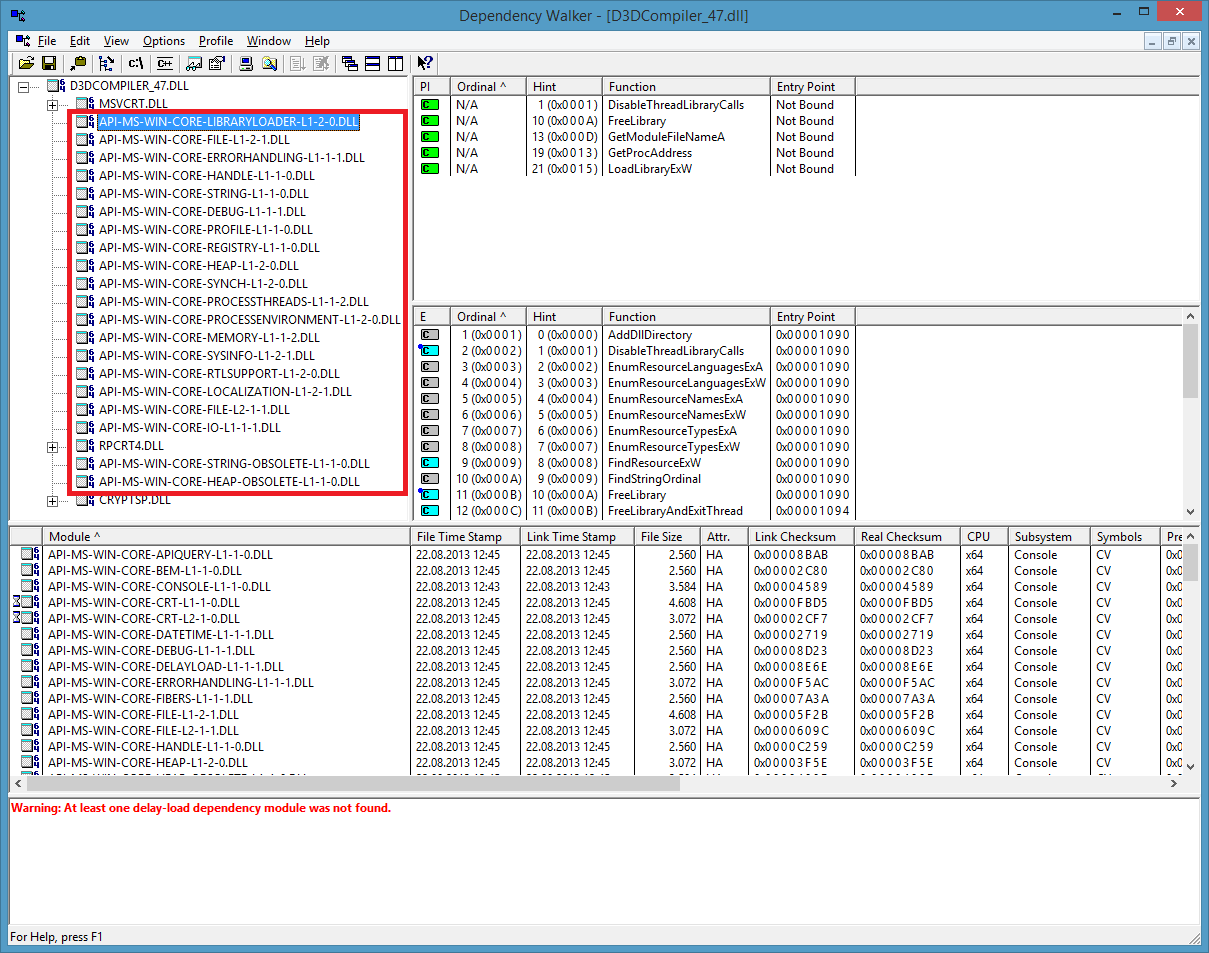Sort module list by Subsystem column header
1209x953 pixels.
pyautogui.click(x=1049, y=537)
